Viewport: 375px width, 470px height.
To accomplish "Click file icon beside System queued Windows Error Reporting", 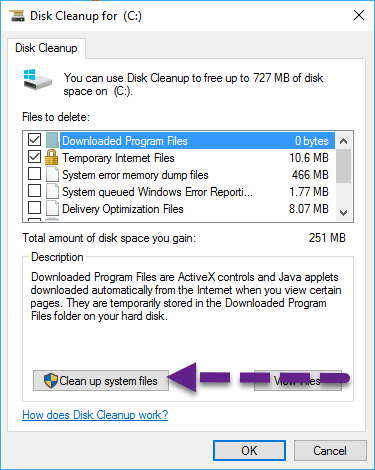I will click(52, 192).
